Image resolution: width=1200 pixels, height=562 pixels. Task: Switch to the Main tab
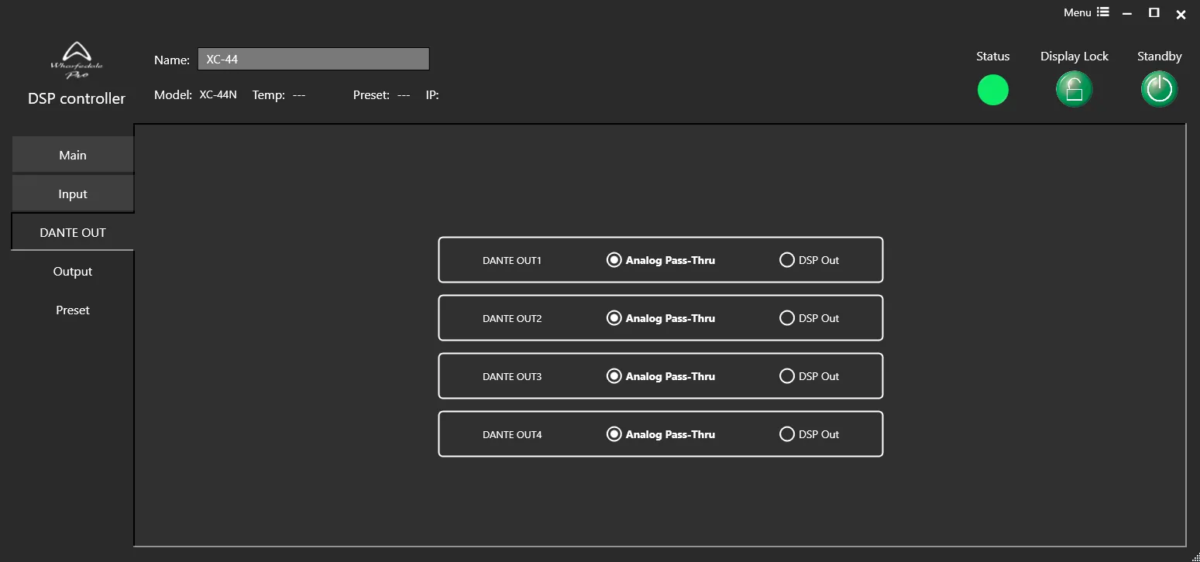[x=72, y=155]
